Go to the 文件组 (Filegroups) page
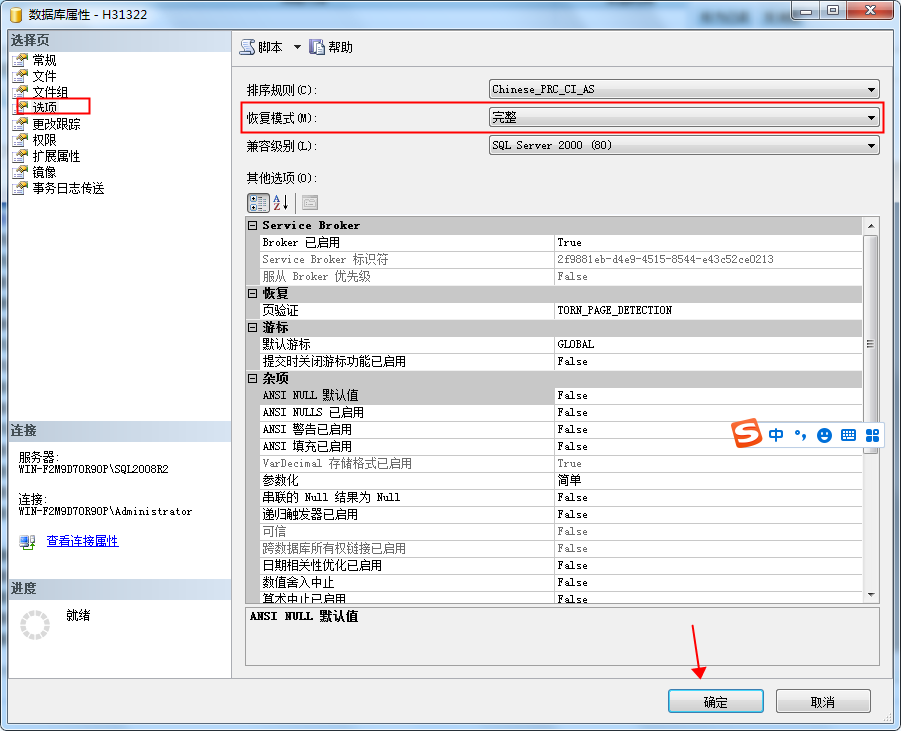Image resolution: width=901 pixels, height=731 pixels. click(50, 92)
